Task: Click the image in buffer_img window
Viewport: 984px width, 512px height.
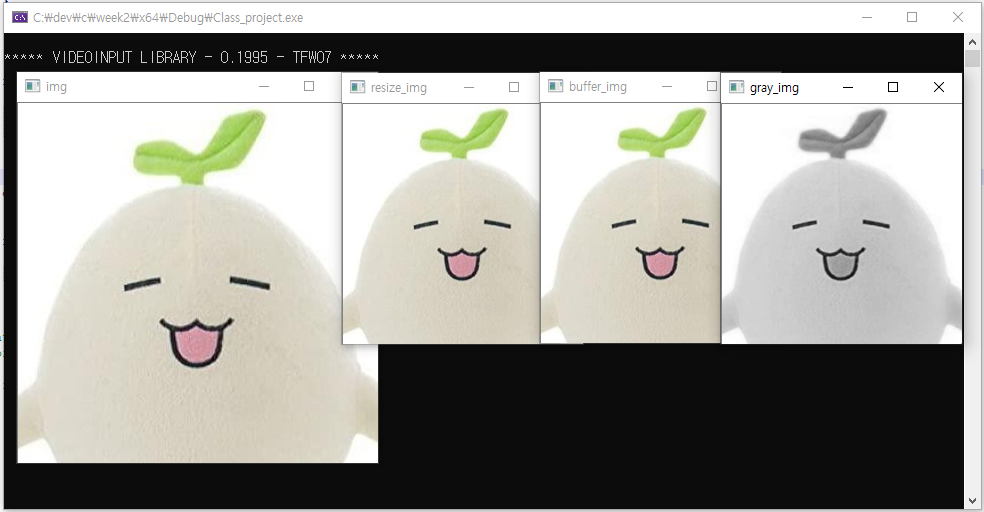Action: point(631,223)
